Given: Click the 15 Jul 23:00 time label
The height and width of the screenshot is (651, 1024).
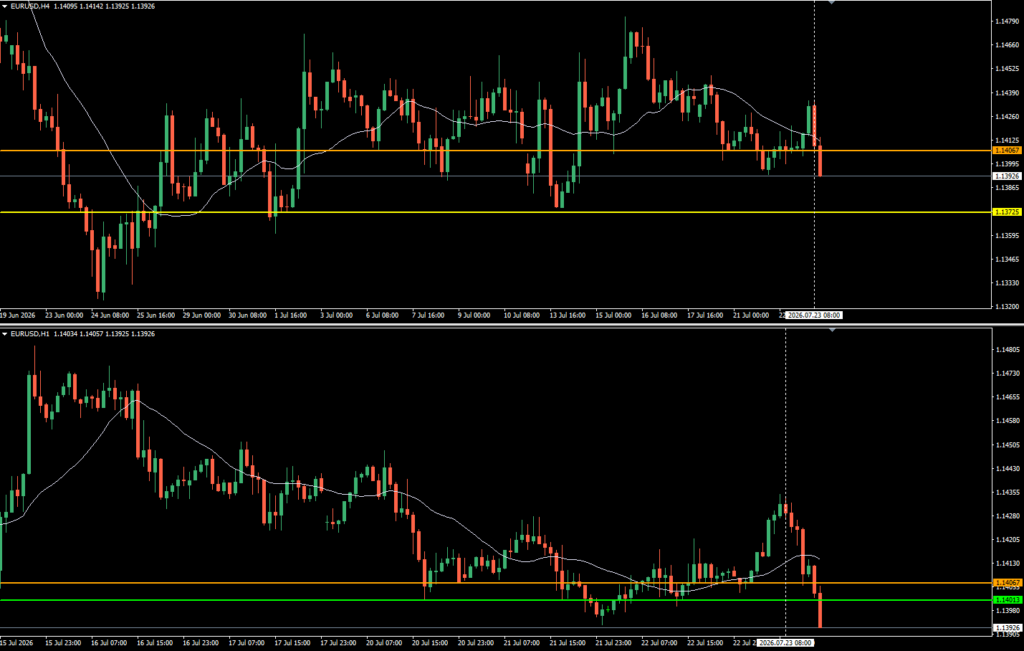Looking at the screenshot, I should tap(64, 643).
